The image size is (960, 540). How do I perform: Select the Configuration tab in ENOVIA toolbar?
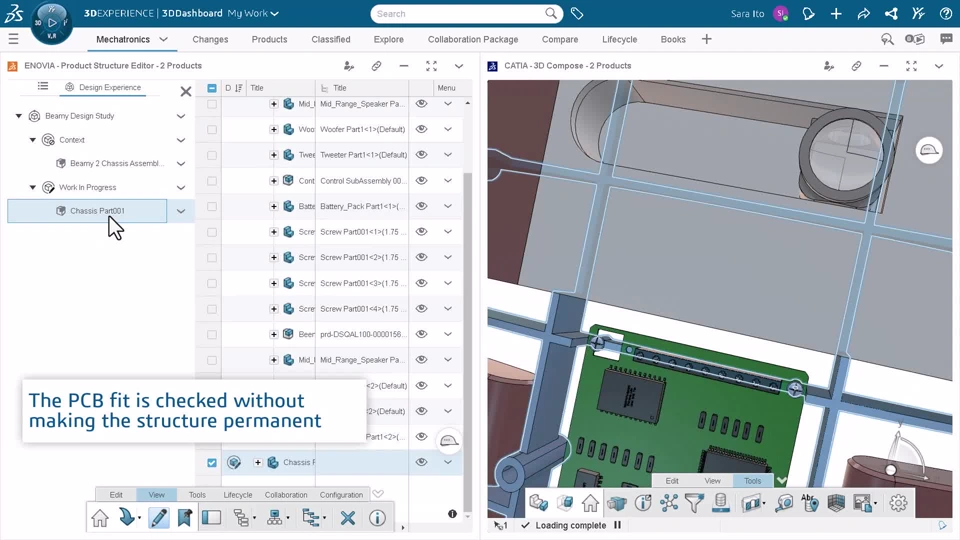(341, 495)
